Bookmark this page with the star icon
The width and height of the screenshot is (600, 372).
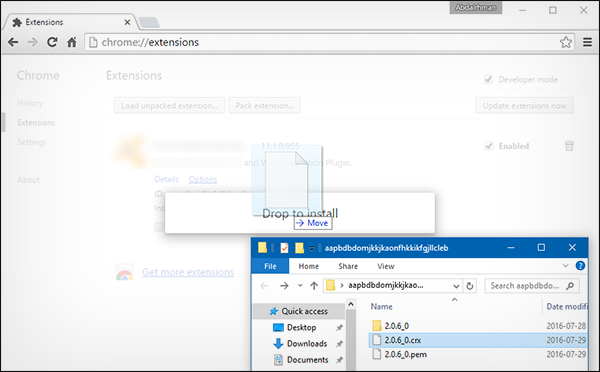[x=566, y=42]
